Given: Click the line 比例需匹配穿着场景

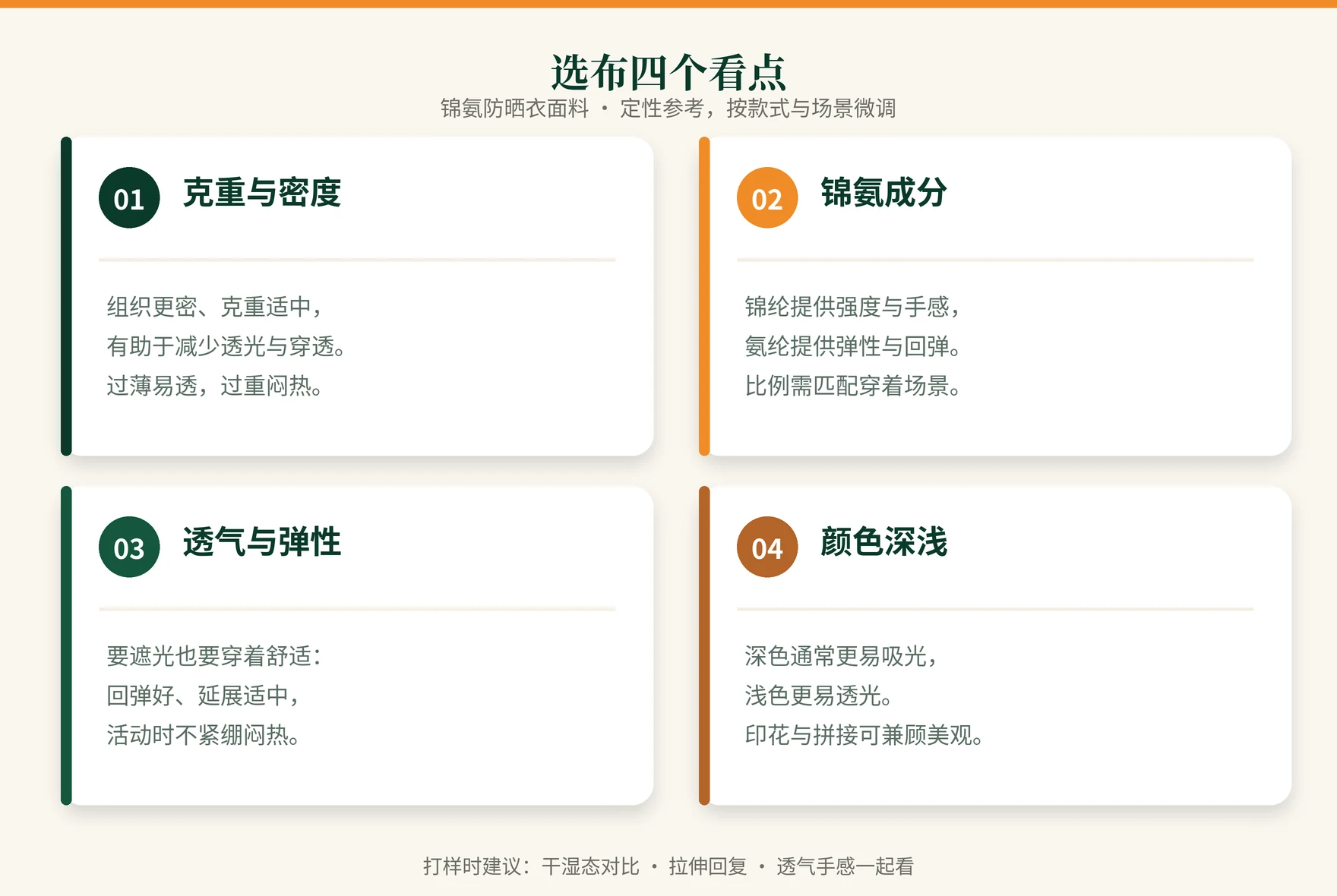Looking at the screenshot, I should [853, 386].
